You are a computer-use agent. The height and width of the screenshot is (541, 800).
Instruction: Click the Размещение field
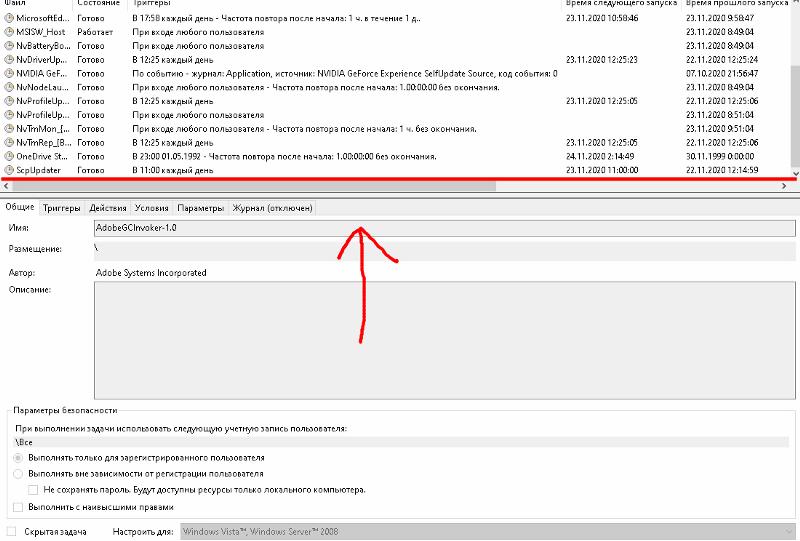444,250
